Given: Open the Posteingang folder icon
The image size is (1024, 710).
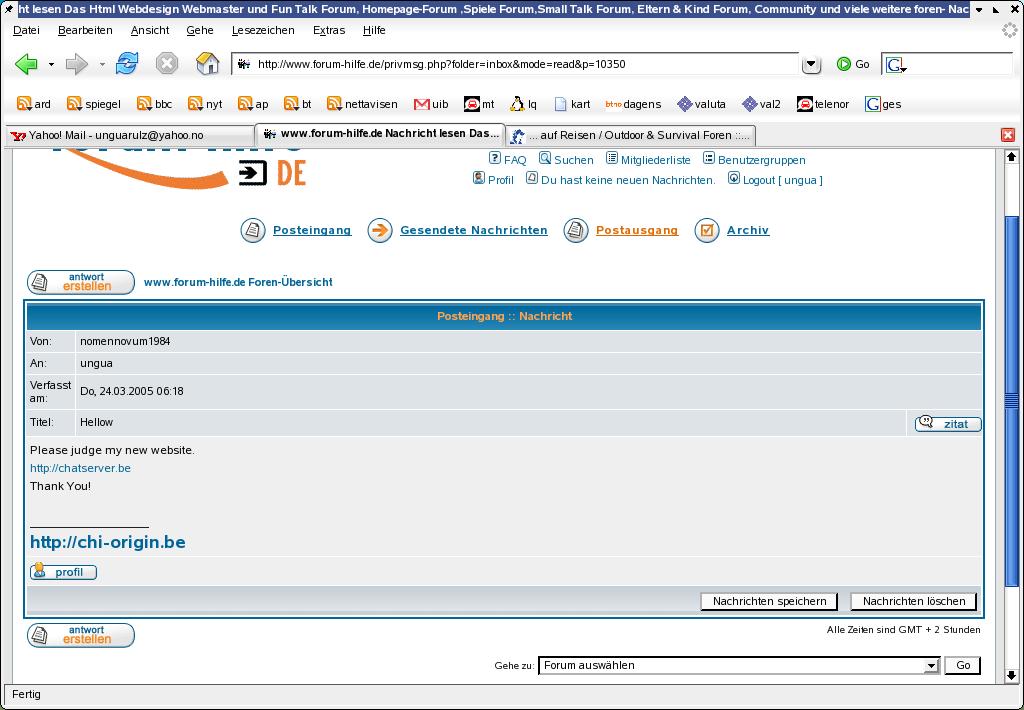Looking at the screenshot, I should (253, 231).
